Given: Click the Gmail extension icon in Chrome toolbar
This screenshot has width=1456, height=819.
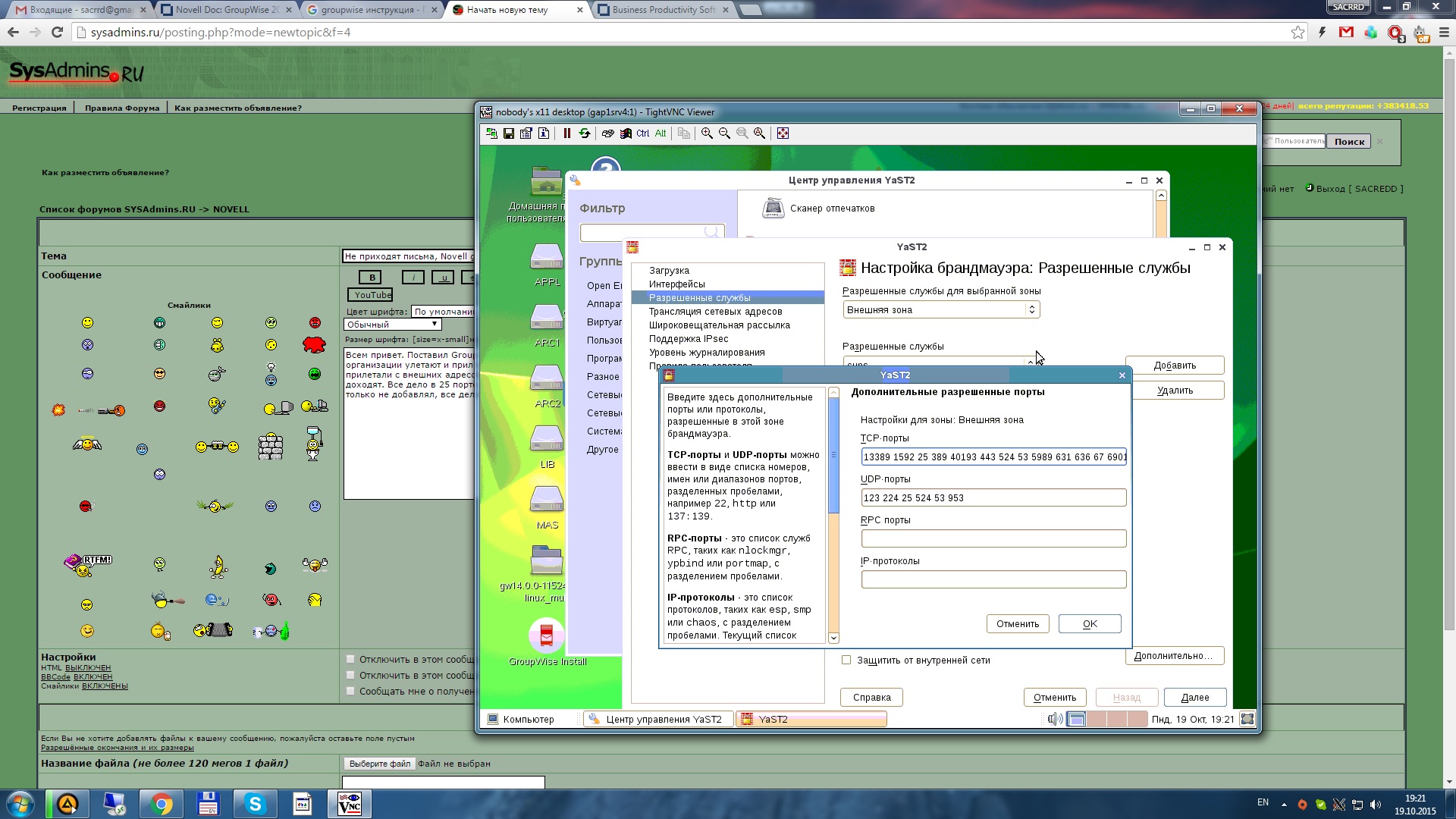Looking at the screenshot, I should pyautogui.click(x=1346, y=33).
